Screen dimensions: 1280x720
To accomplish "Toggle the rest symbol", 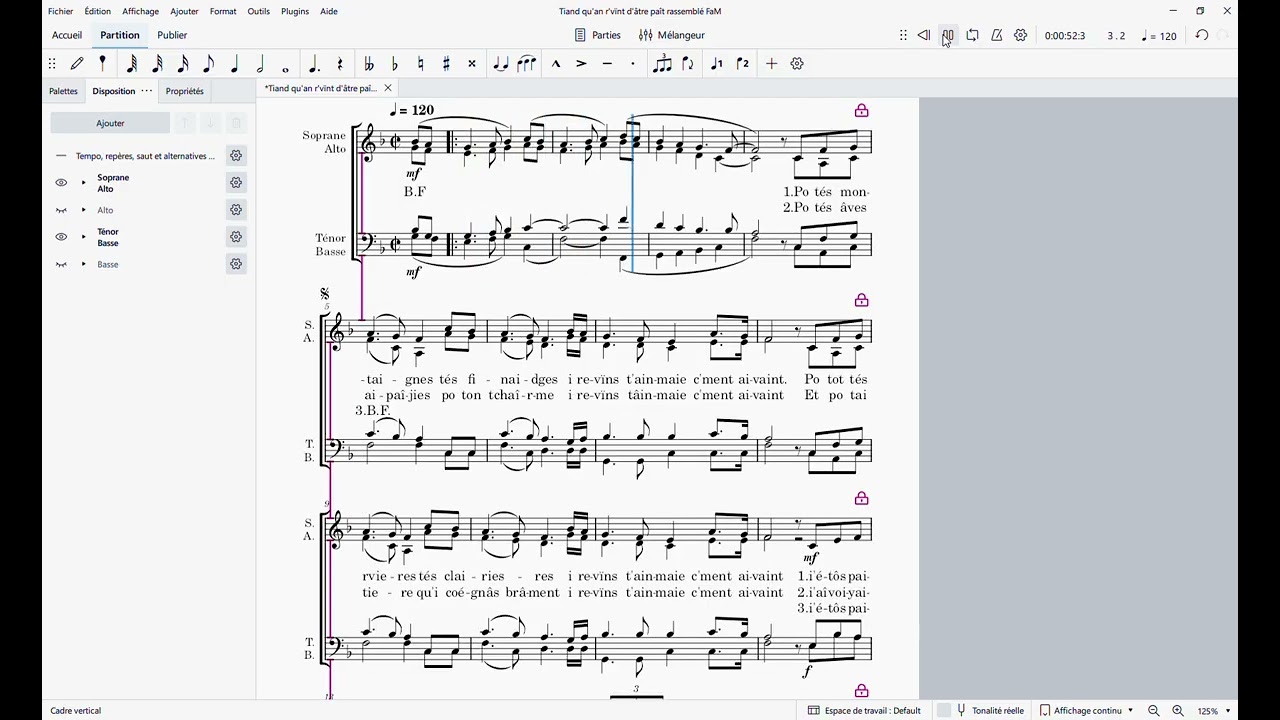I will tap(340, 63).
